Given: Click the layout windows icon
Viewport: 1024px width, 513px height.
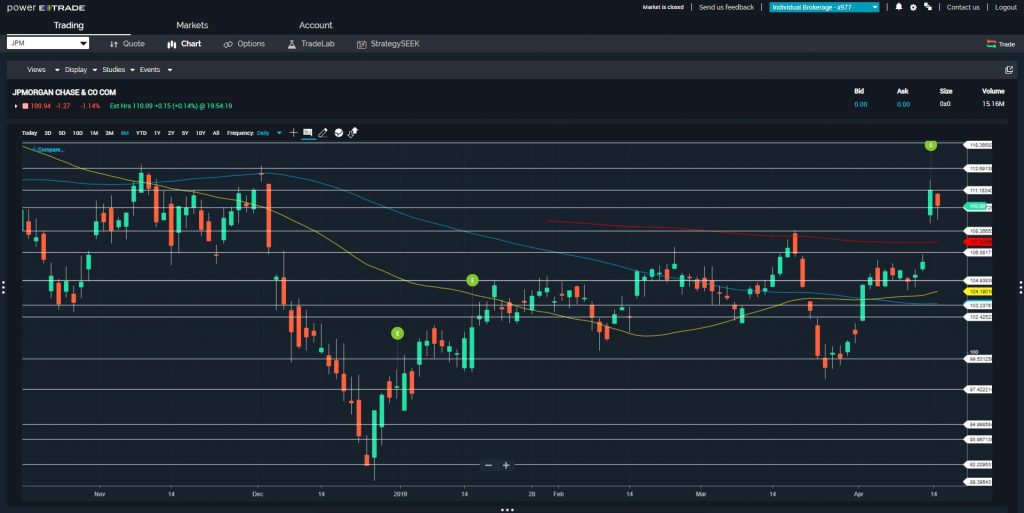Looking at the screenshot, I should (928, 7).
